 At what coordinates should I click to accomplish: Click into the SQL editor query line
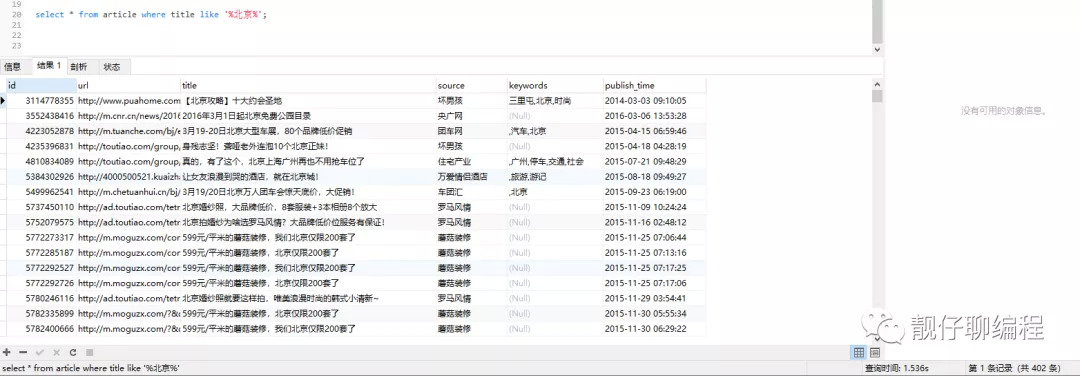tap(151, 14)
